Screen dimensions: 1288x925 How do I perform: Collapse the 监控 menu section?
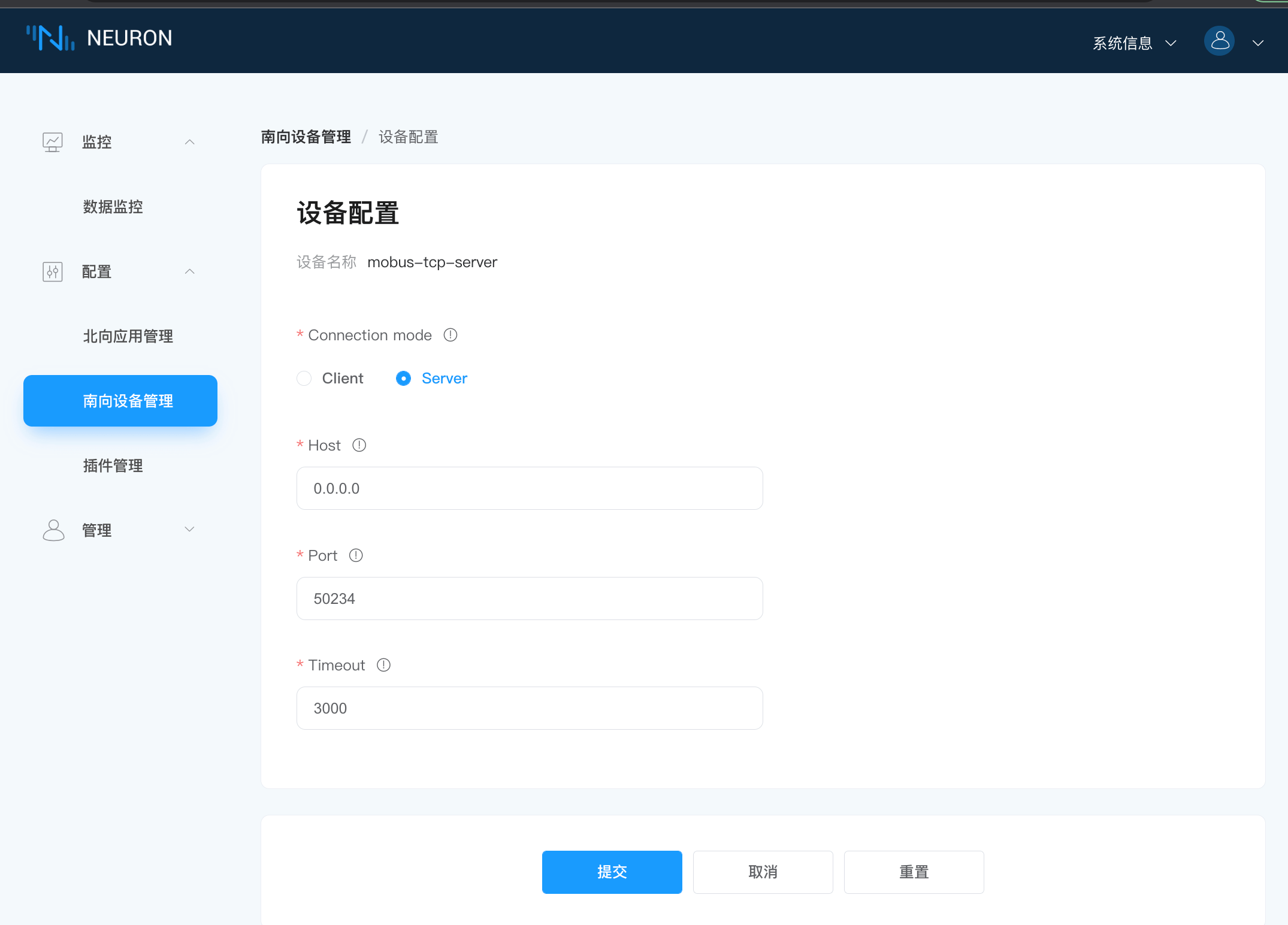point(189,142)
